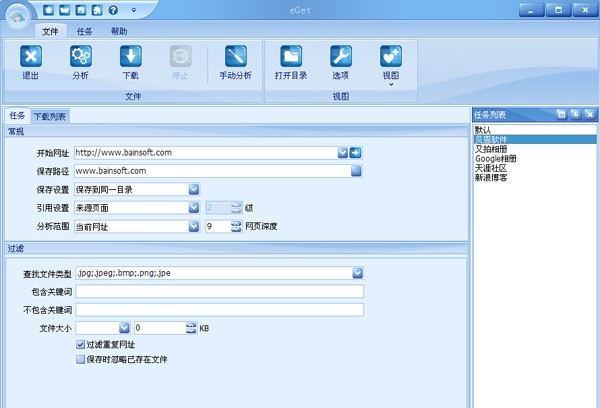Image resolution: width=600 pixels, height=408 pixels.
Task: Click the 过滤 section header
Action: click(236, 248)
